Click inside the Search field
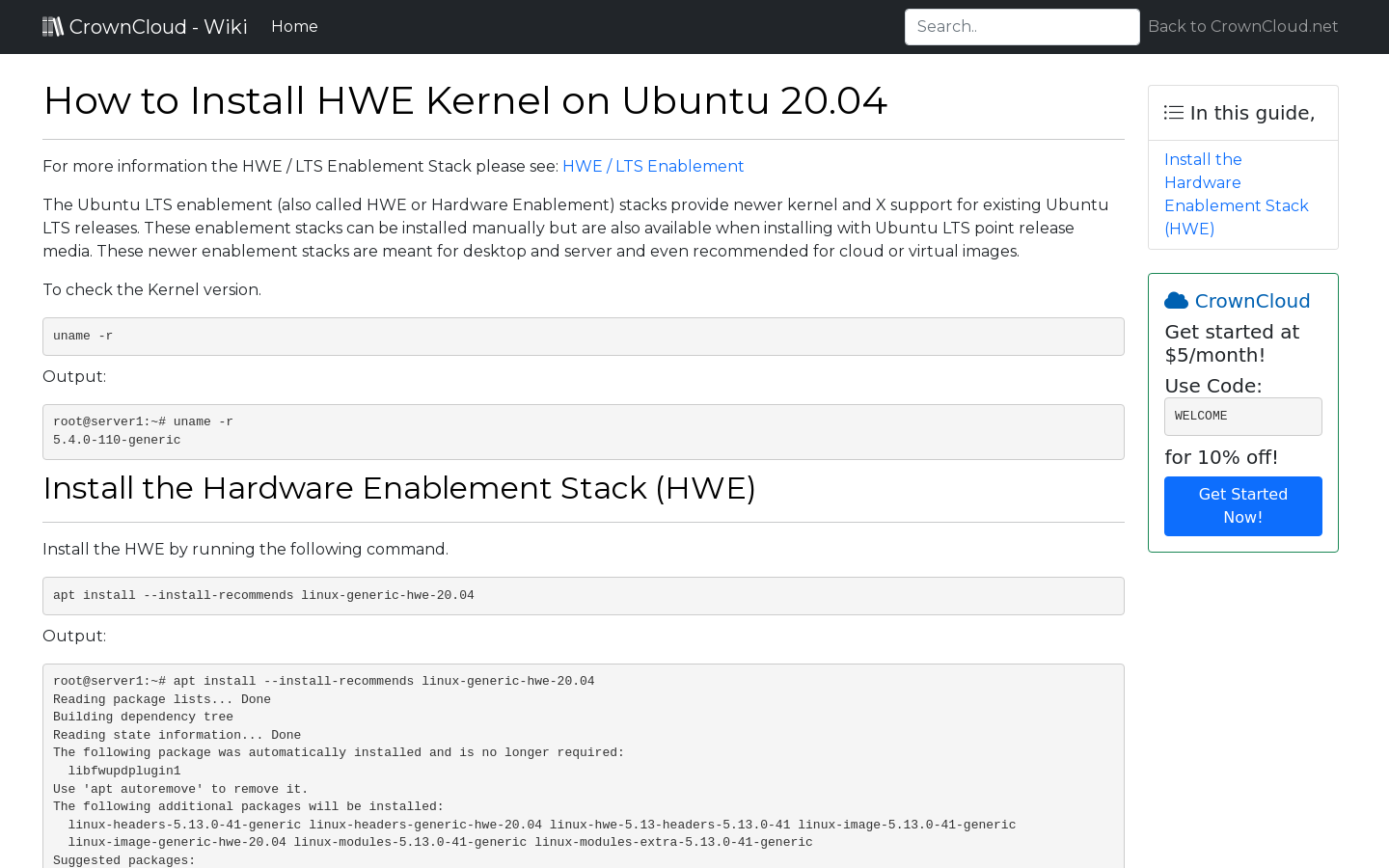Image resolution: width=1389 pixels, height=868 pixels. (1021, 26)
